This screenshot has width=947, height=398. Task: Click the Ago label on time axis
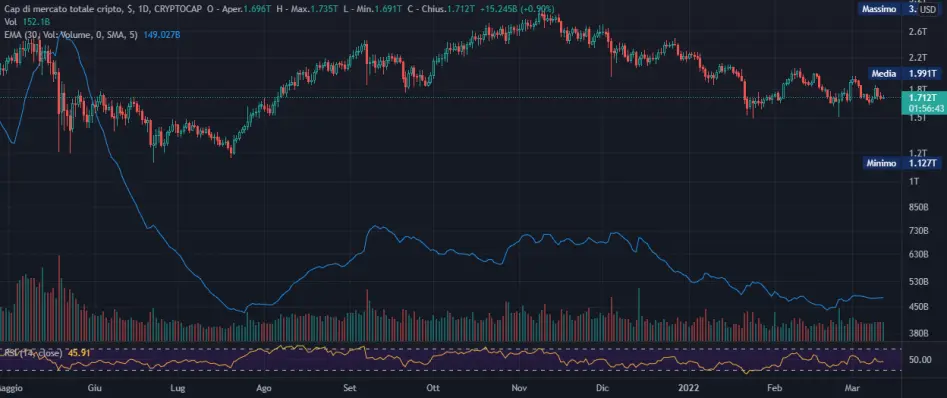coord(265,387)
